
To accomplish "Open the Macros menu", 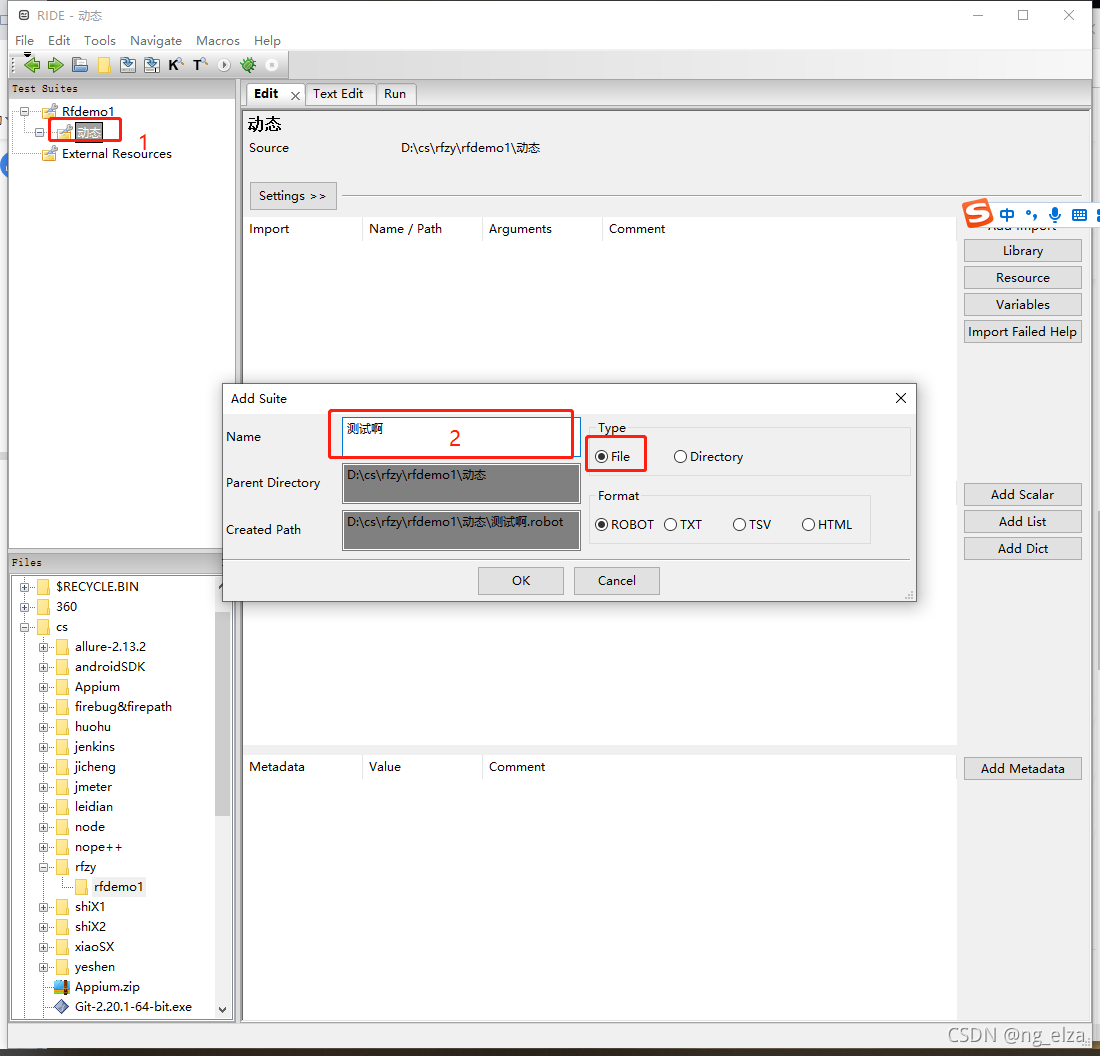I will (217, 41).
